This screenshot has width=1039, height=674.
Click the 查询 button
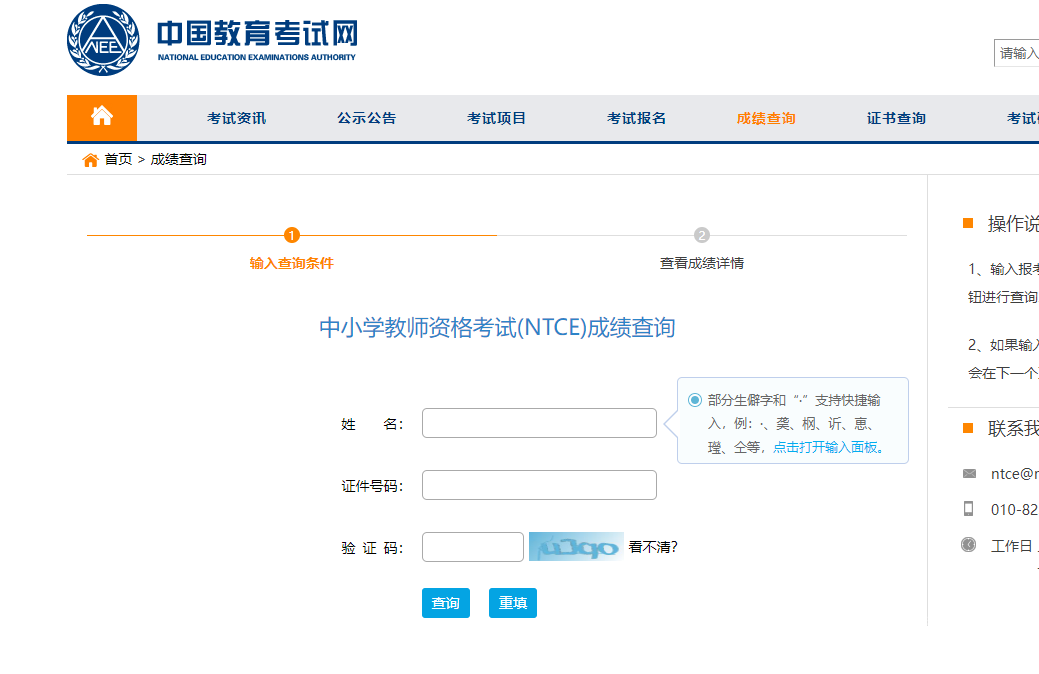coord(446,603)
